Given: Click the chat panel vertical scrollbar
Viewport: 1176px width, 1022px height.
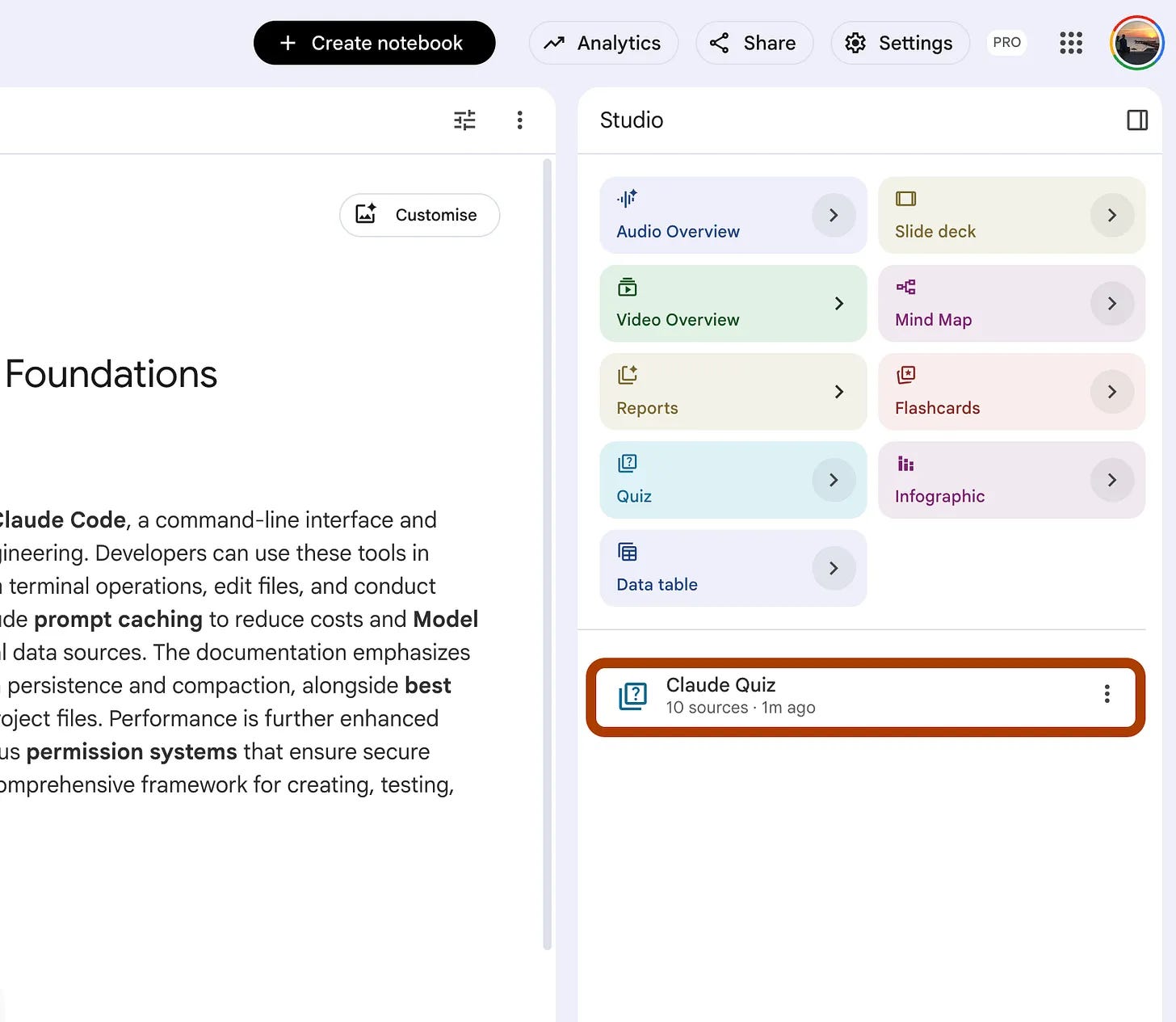Looking at the screenshot, I should pos(547,554).
